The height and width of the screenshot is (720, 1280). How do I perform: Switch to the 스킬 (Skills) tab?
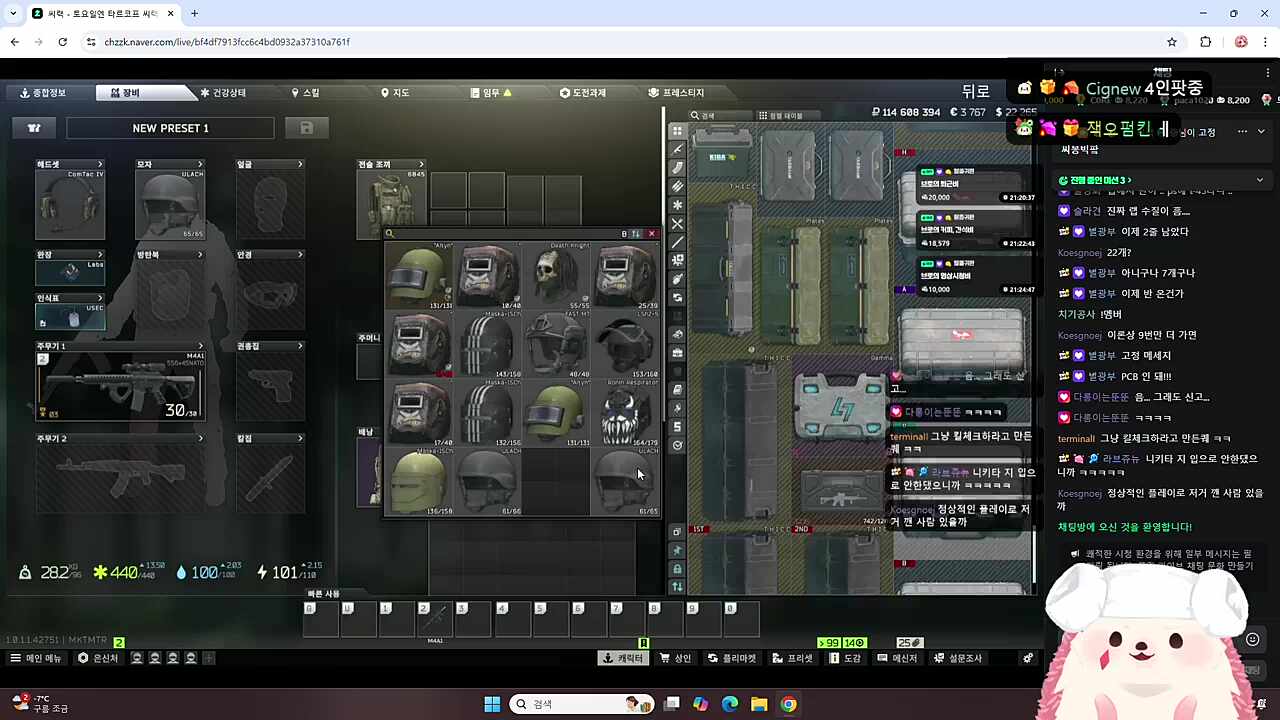306,93
